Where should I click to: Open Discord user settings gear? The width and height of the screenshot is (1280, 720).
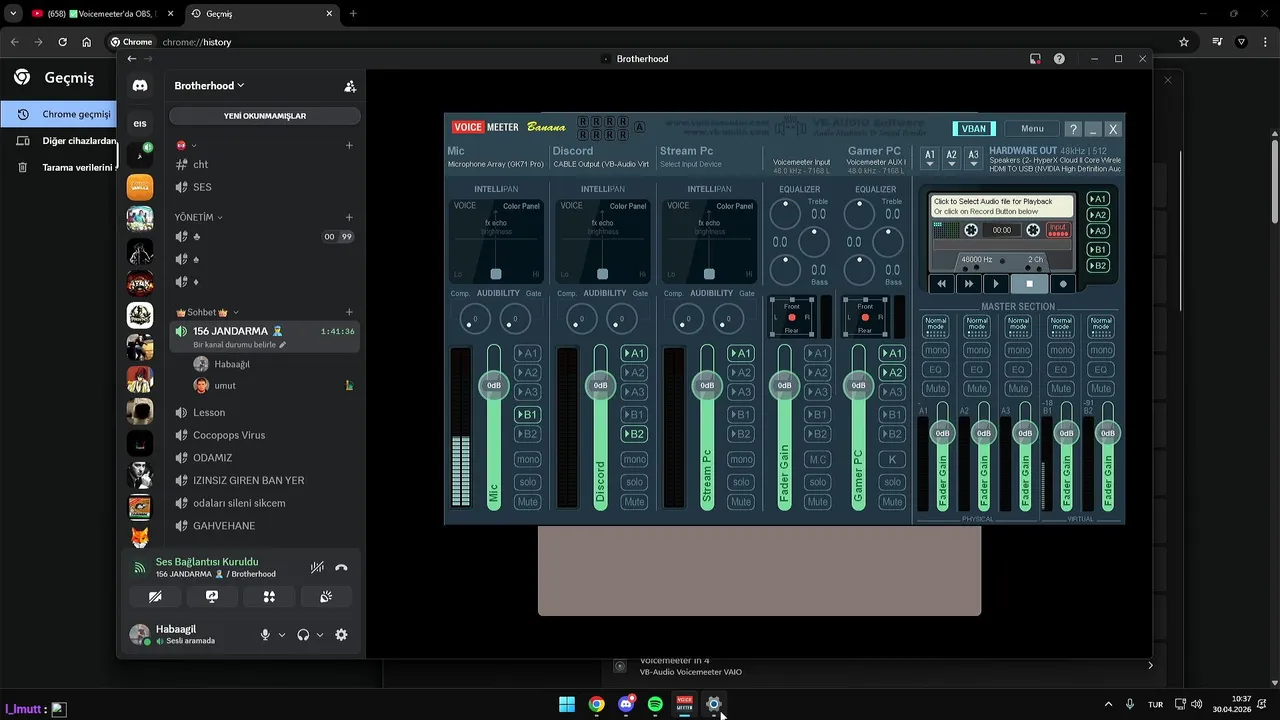341,635
